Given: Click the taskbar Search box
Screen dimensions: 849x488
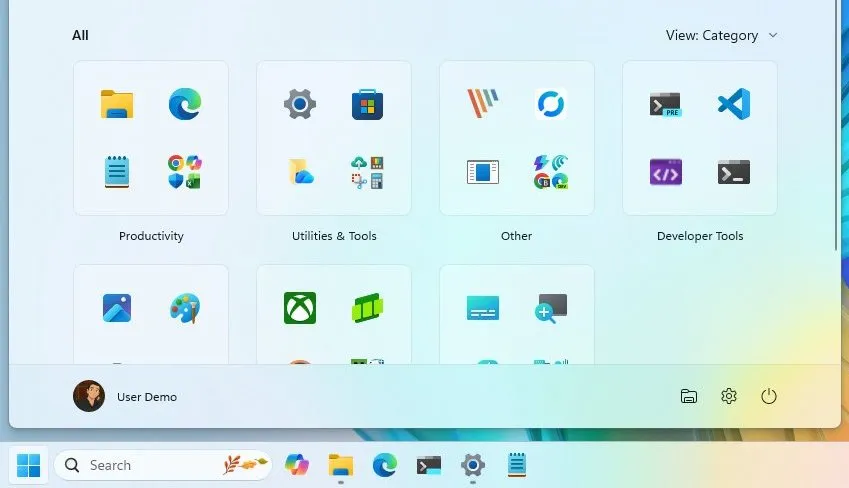Looking at the screenshot, I should click(x=162, y=465).
